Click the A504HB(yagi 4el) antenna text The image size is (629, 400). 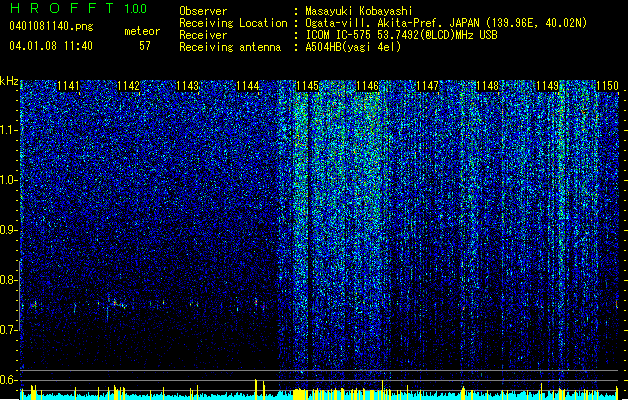[353, 47]
